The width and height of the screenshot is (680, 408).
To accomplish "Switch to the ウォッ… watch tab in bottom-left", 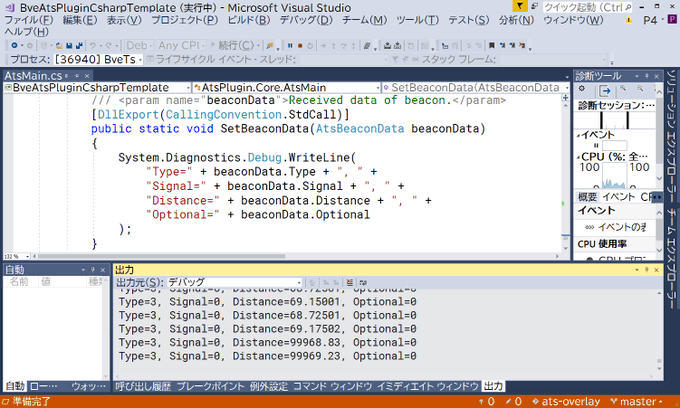I will (x=88, y=386).
